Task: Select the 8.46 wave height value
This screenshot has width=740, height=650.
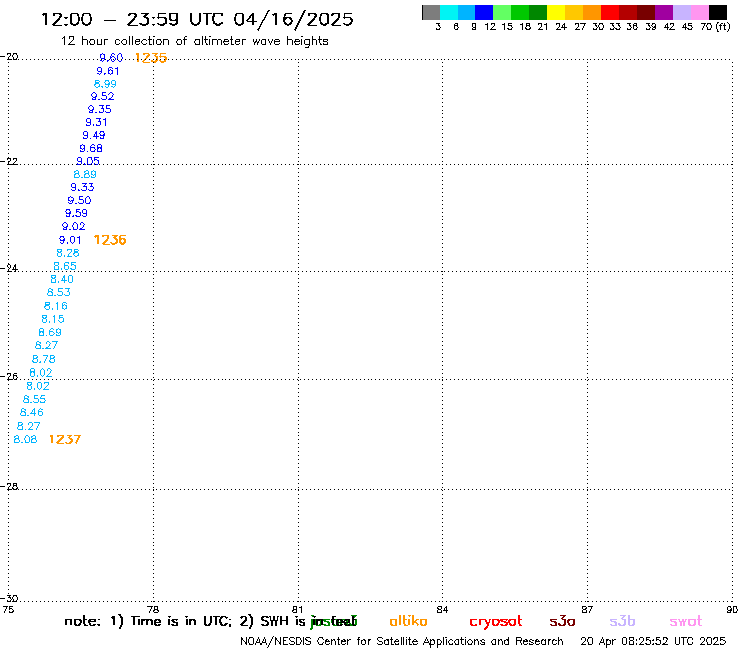Action: click(x=32, y=413)
